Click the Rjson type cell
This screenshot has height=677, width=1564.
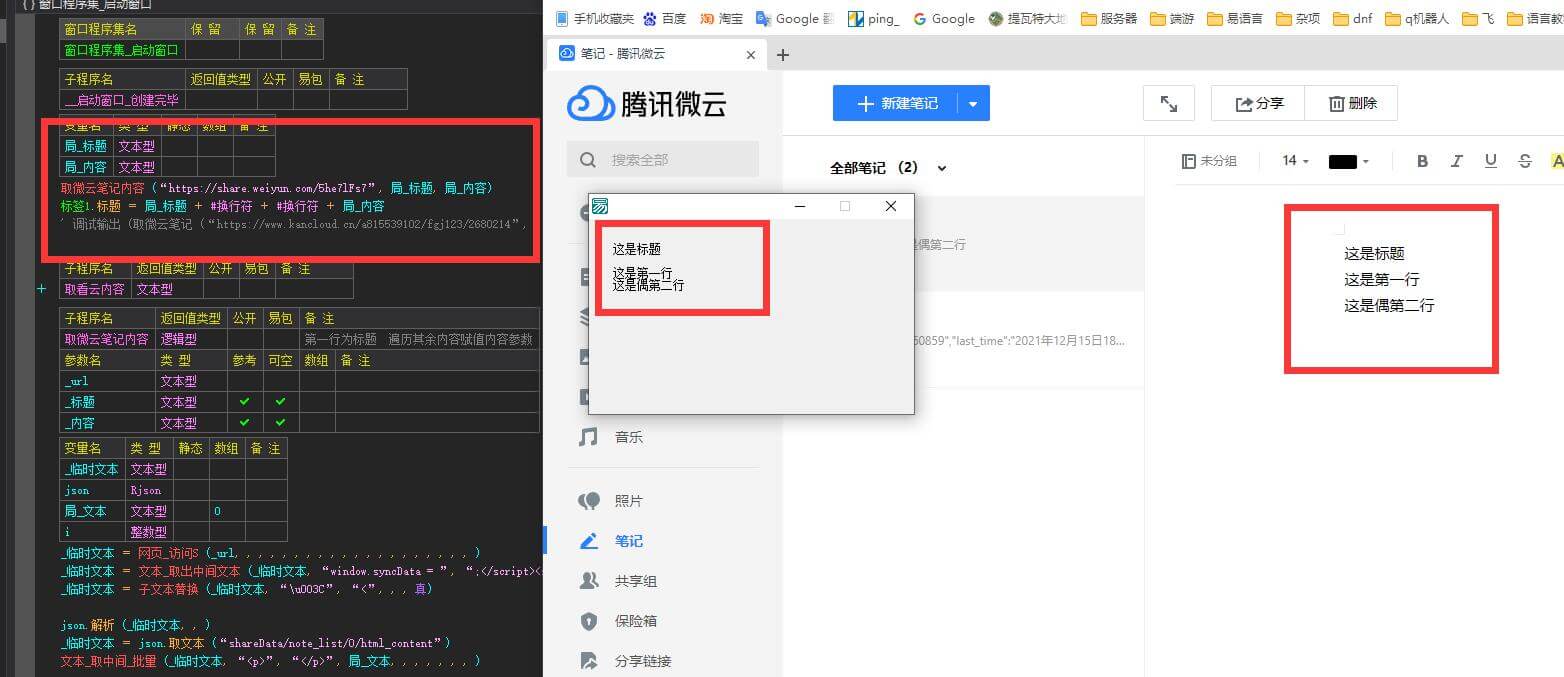148,490
